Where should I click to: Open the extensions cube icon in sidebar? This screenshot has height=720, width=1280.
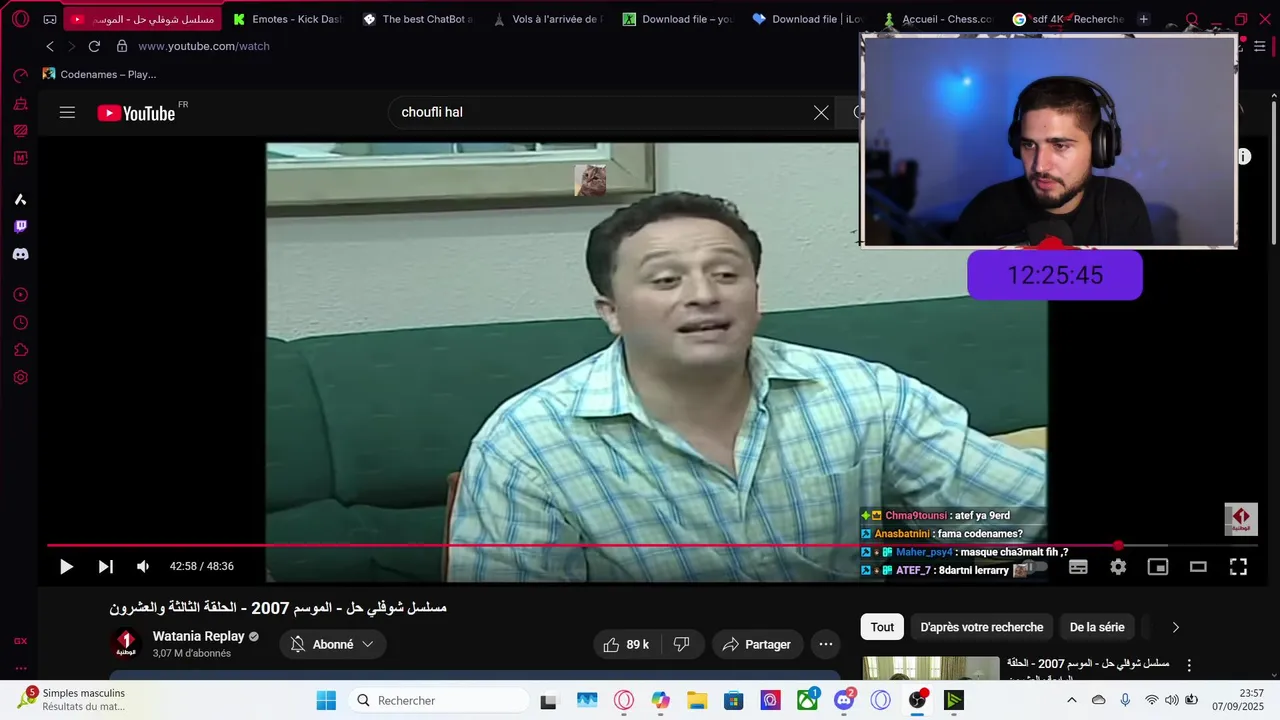(x=20, y=350)
